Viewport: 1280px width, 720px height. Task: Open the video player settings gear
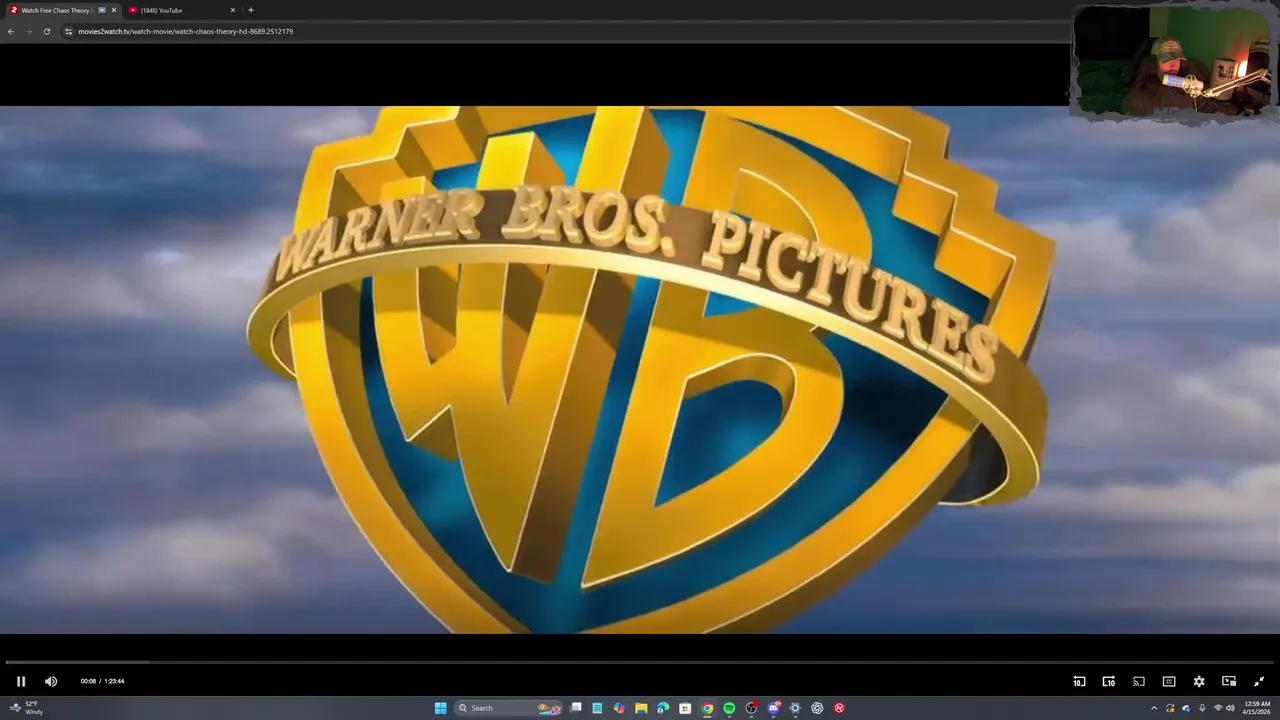click(1199, 681)
